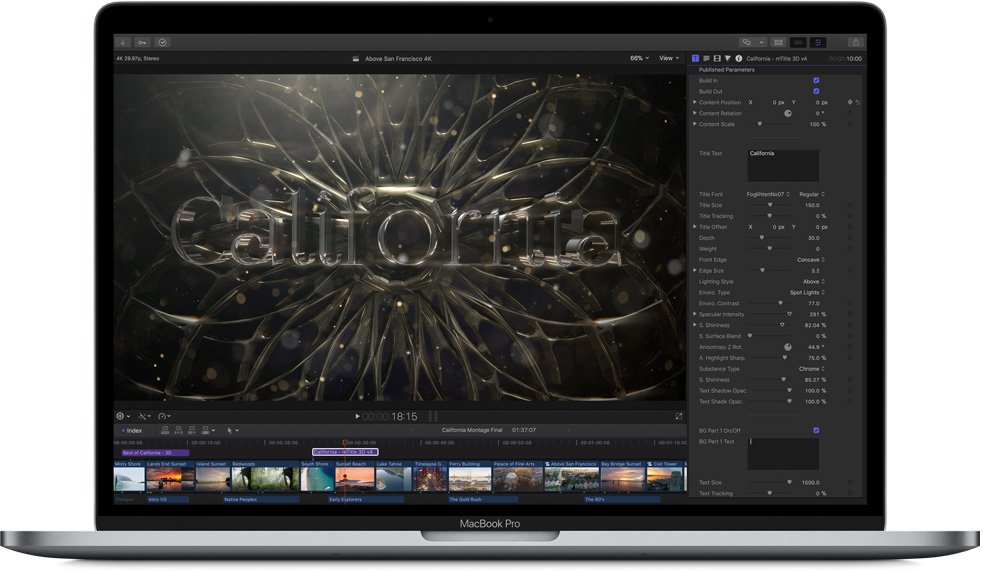Go back in timeline history arrow
Image resolution: width=983 pixels, height=572 pixels.
pyautogui.click(x=412, y=430)
